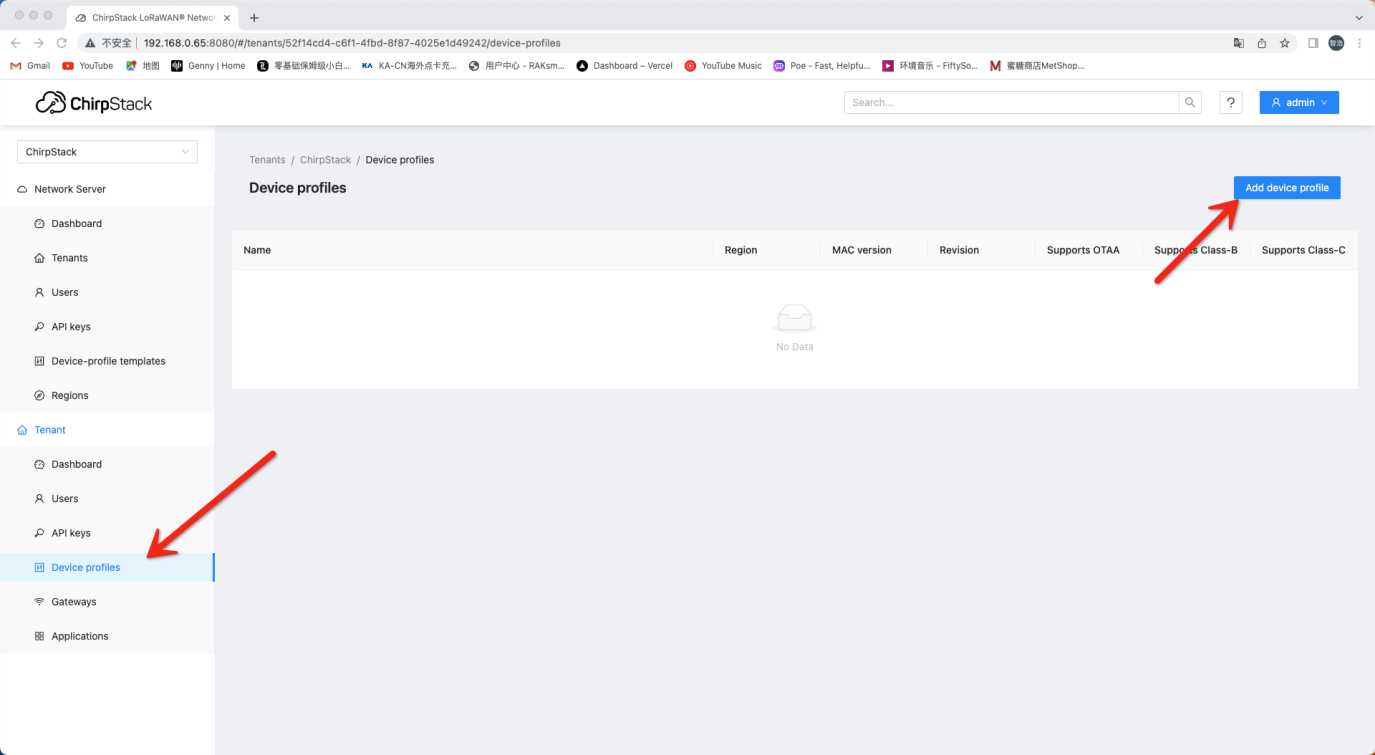Follow the Tenants breadcrumb link
The width and height of the screenshot is (1375, 755).
pyautogui.click(x=267, y=160)
